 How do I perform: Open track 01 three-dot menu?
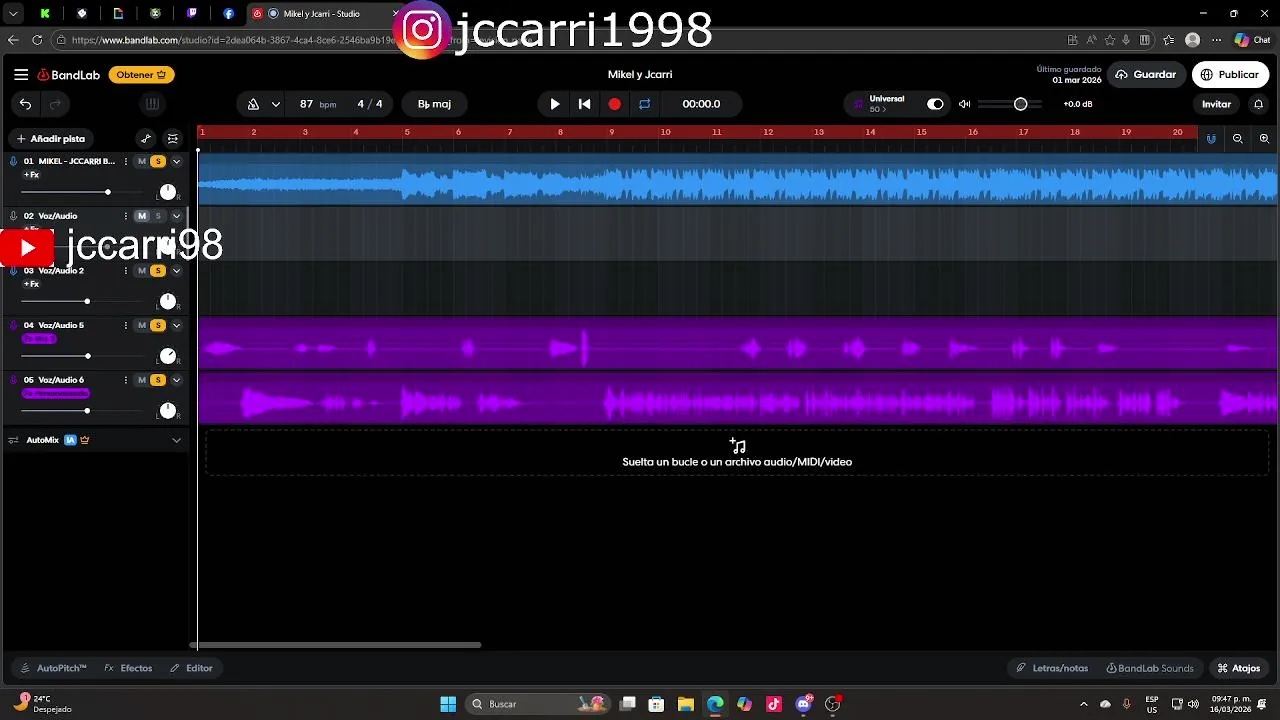126,161
